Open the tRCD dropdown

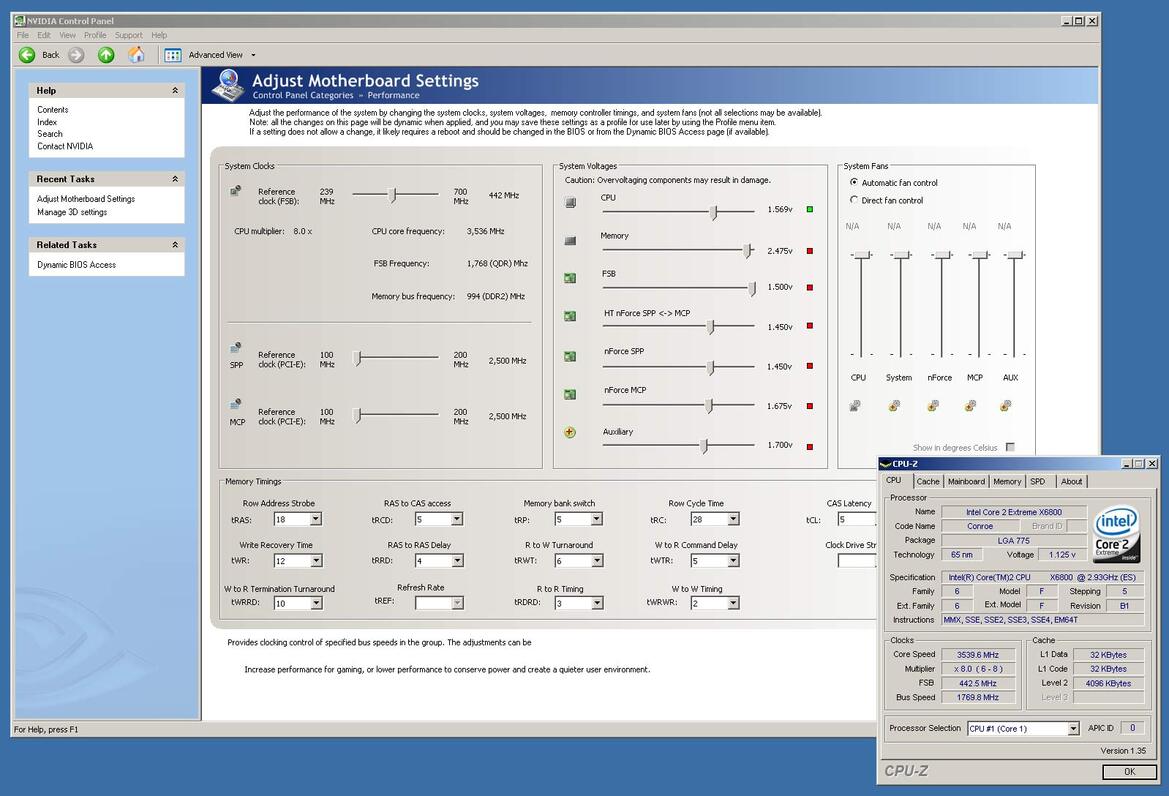coord(457,519)
